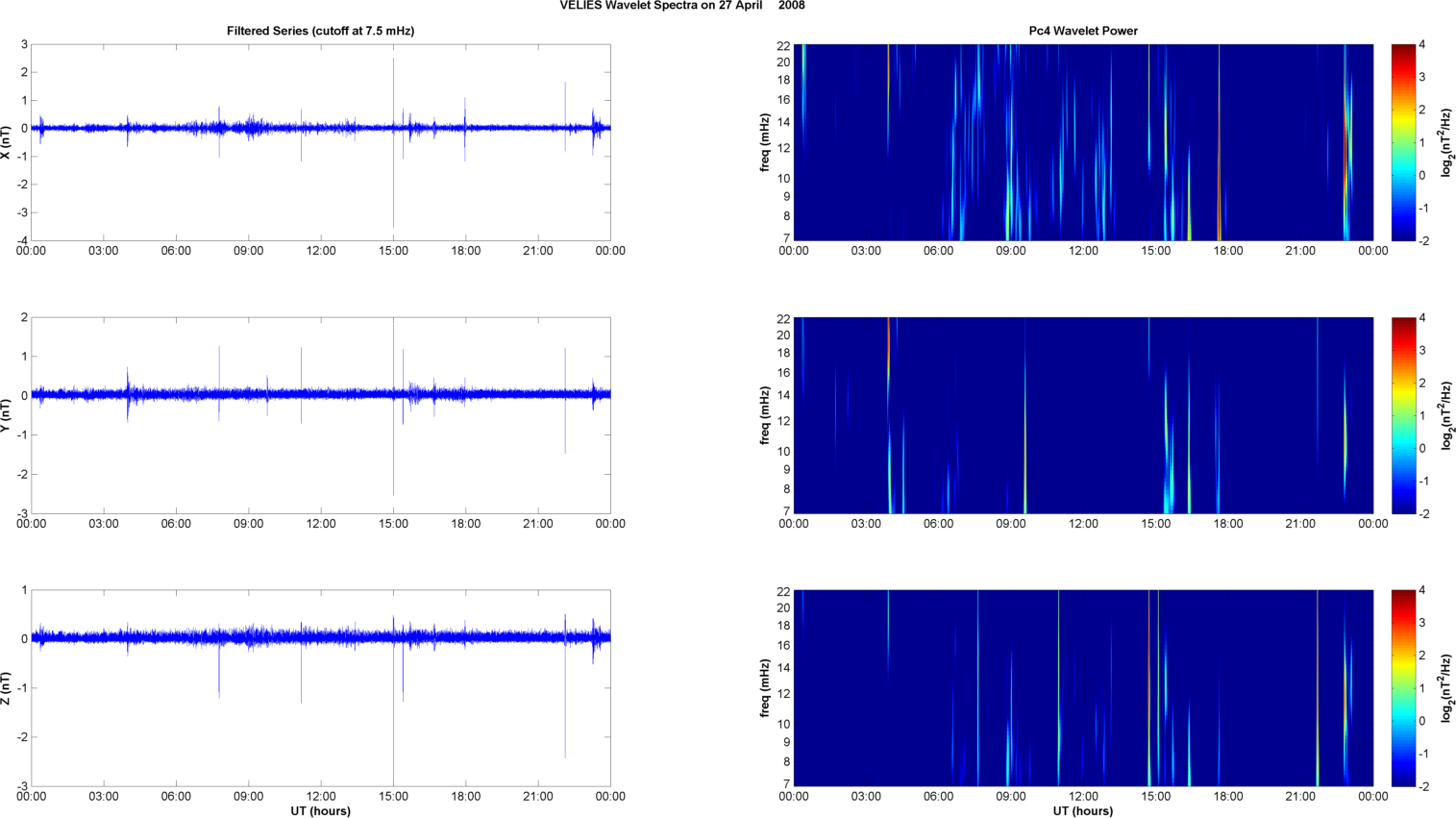Select "freq (mHz)" label of the Z spectrogram
Screen dimensions: 1456x818
click(x=765, y=688)
